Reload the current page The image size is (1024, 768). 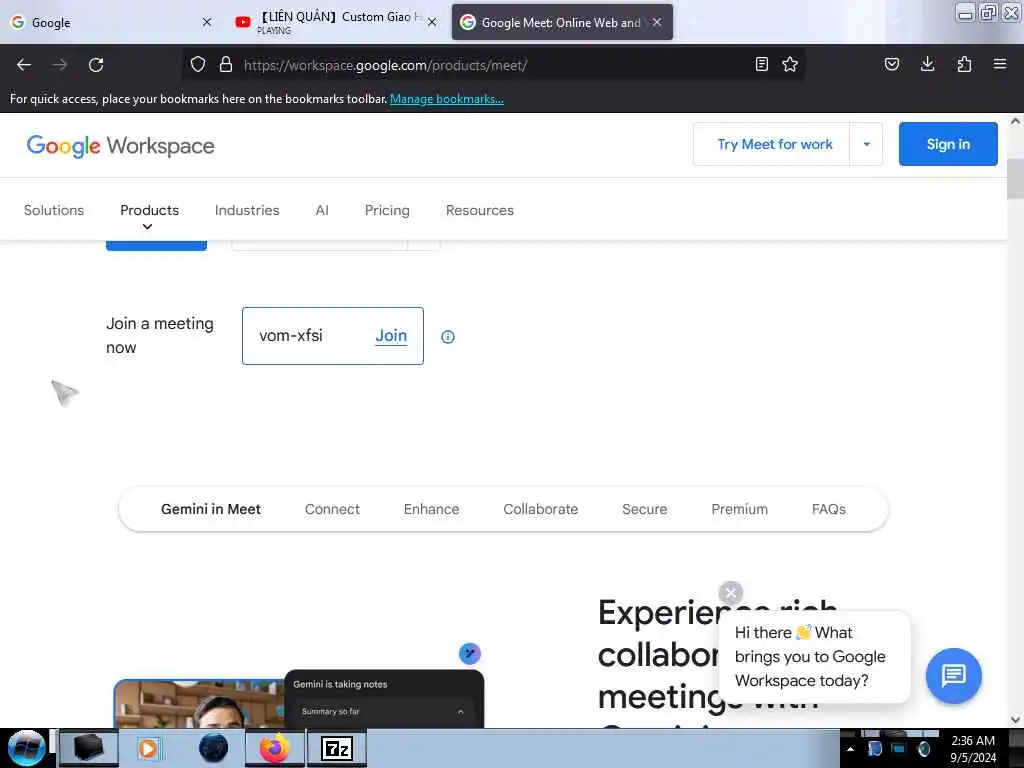tap(96, 65)
